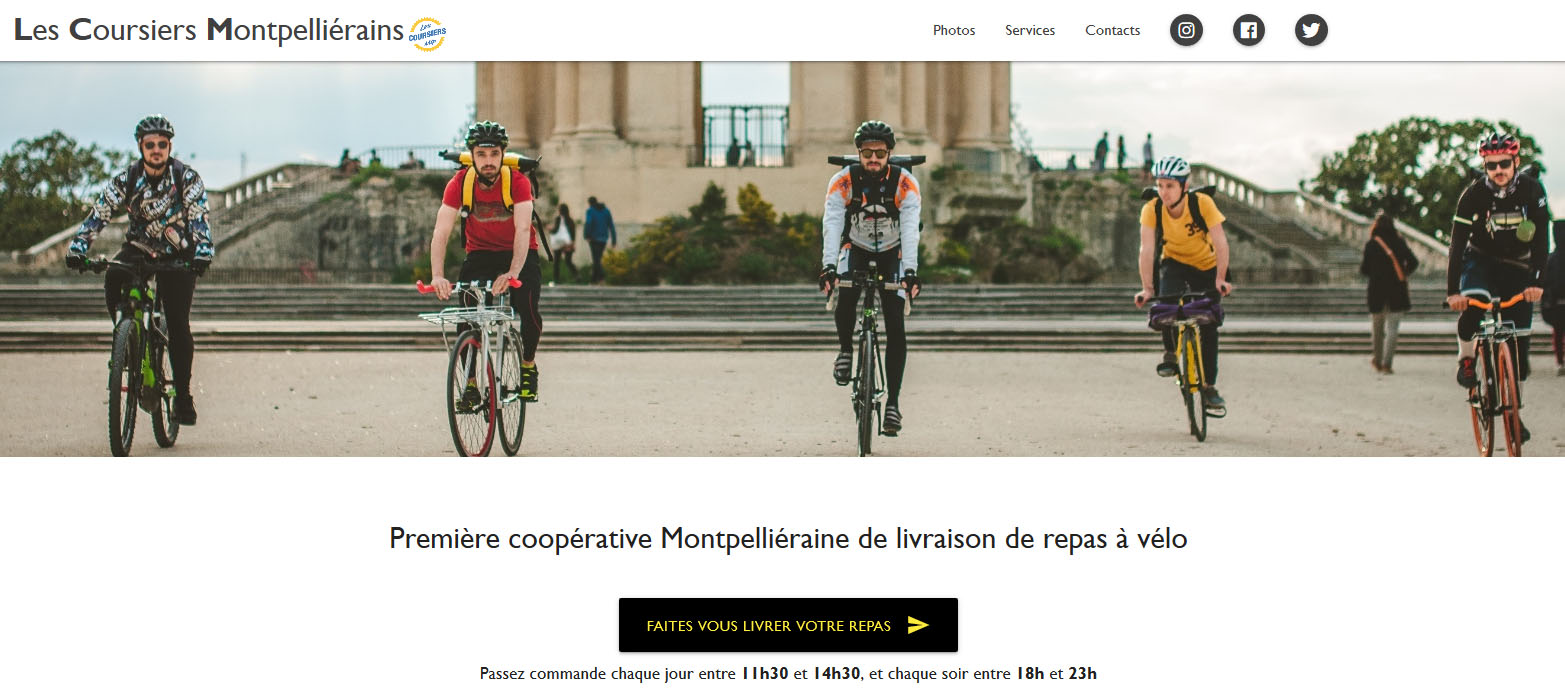This screenshot has height=699, width=1565.
Task: Click the Faites vous livrer votre repas button
Action: tap(788, 625)
